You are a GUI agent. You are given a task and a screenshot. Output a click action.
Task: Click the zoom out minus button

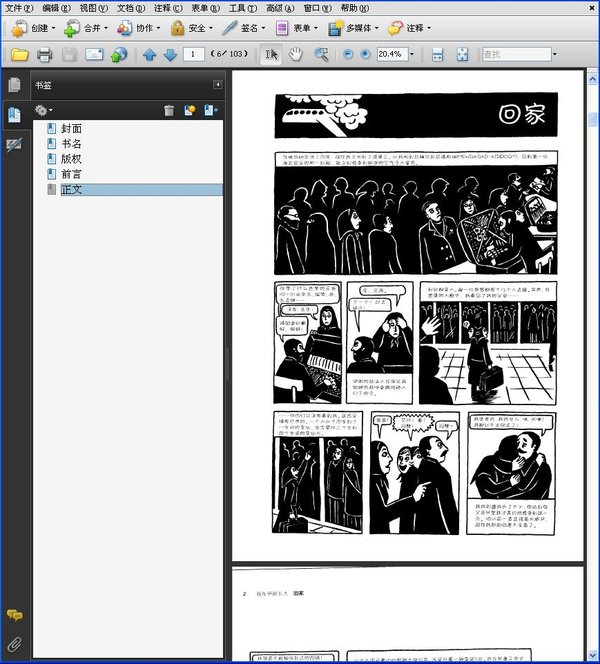348,54
